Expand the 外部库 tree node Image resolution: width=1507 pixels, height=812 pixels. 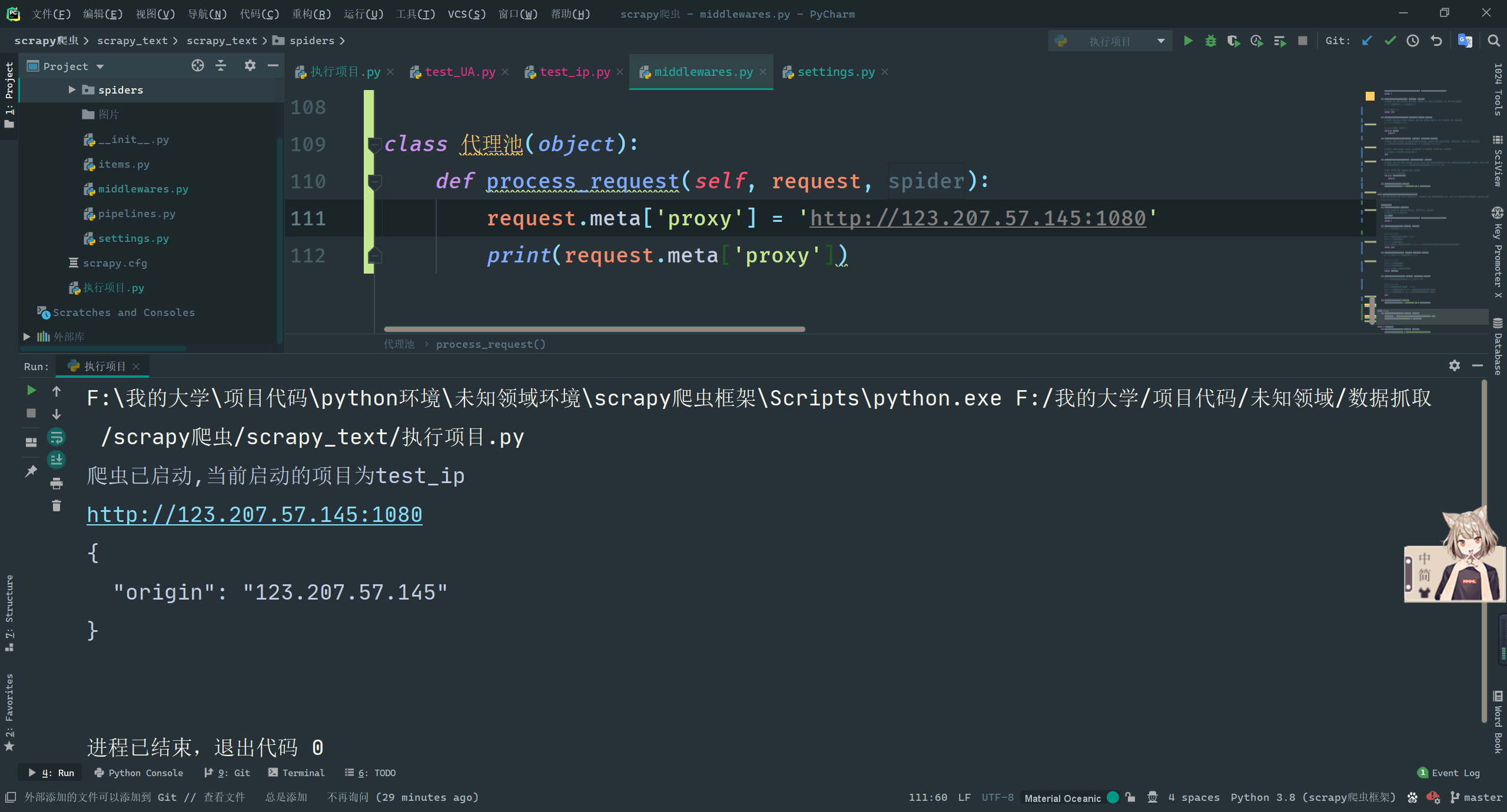[26, 337]
